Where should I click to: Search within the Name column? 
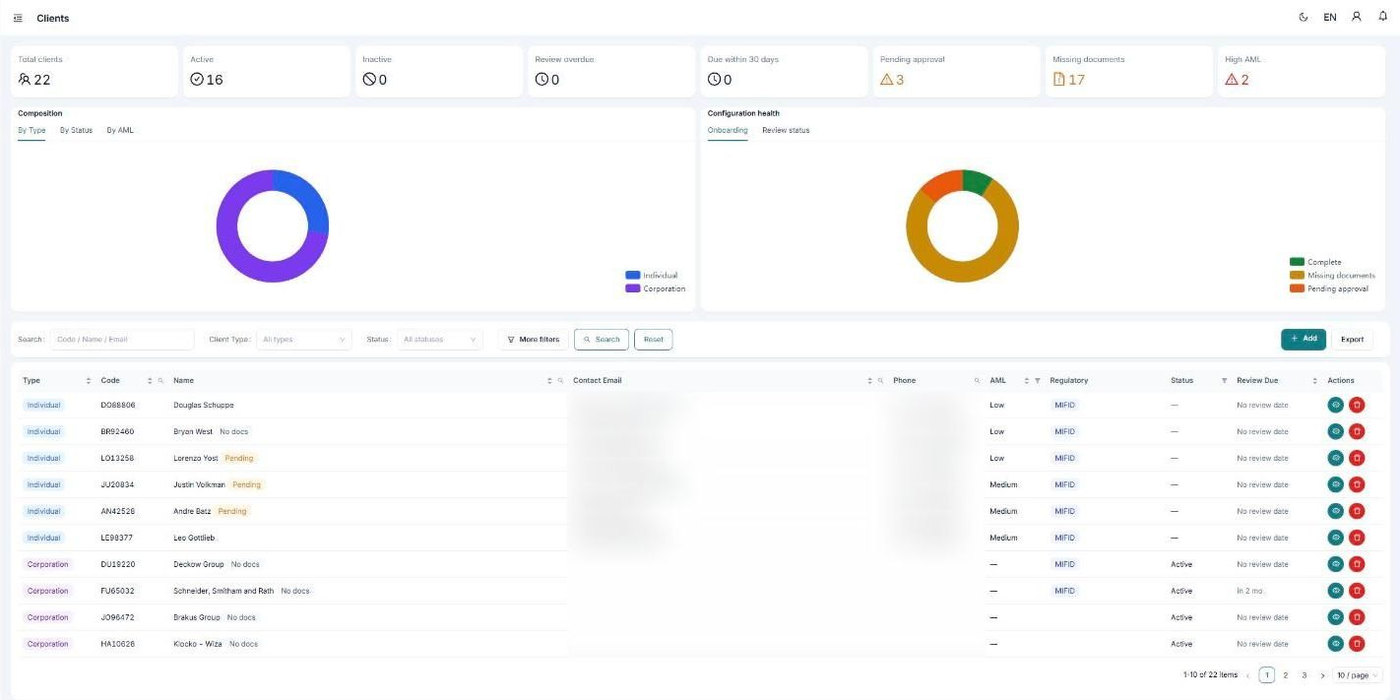tap(560, 380)
